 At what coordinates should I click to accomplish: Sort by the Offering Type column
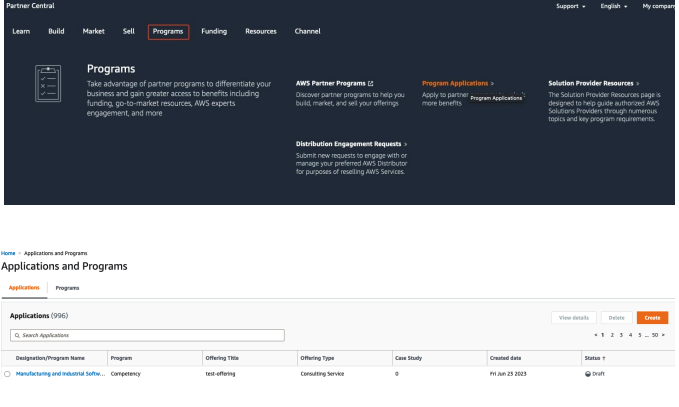(317, 358)
